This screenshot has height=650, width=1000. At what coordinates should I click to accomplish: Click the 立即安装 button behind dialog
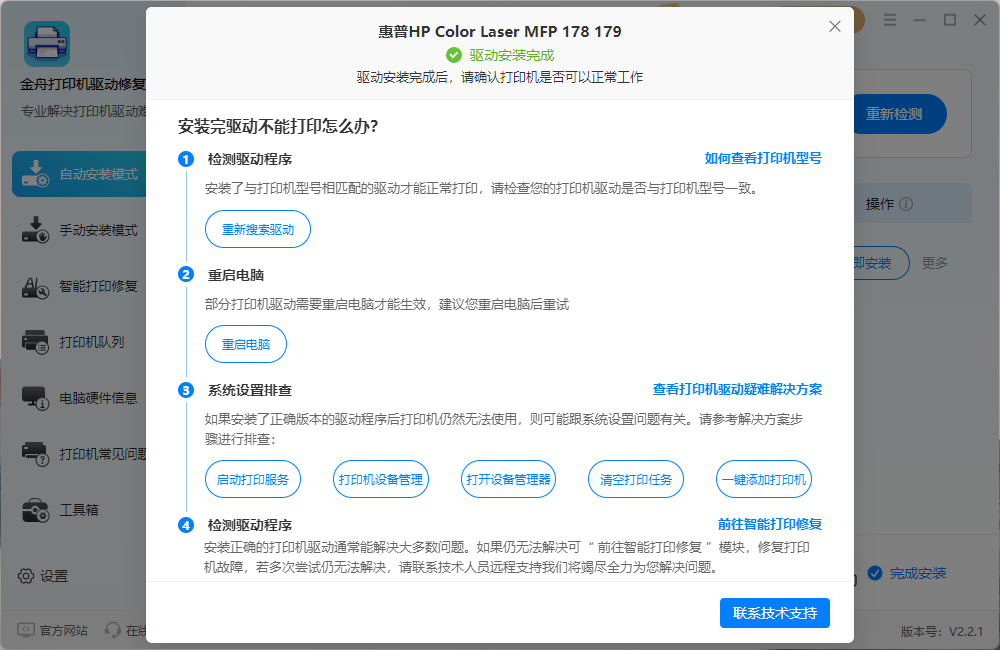(881, 263)
